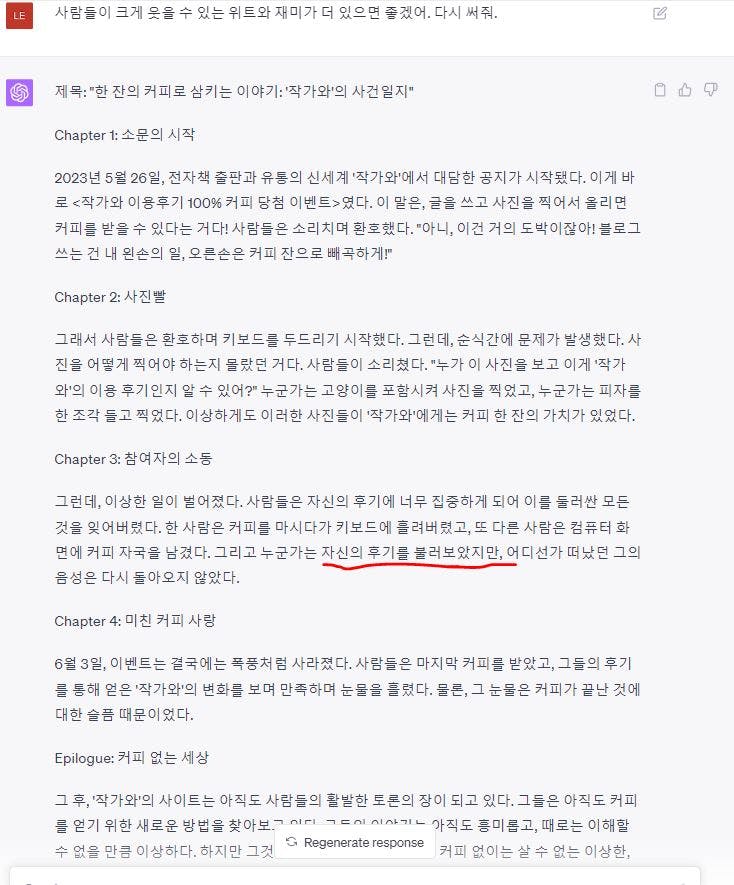Screen dimensions: 734x885
Task: Select the Chapter 3: 참여자의 소동 heading
Action: click(x=133, y=459)
